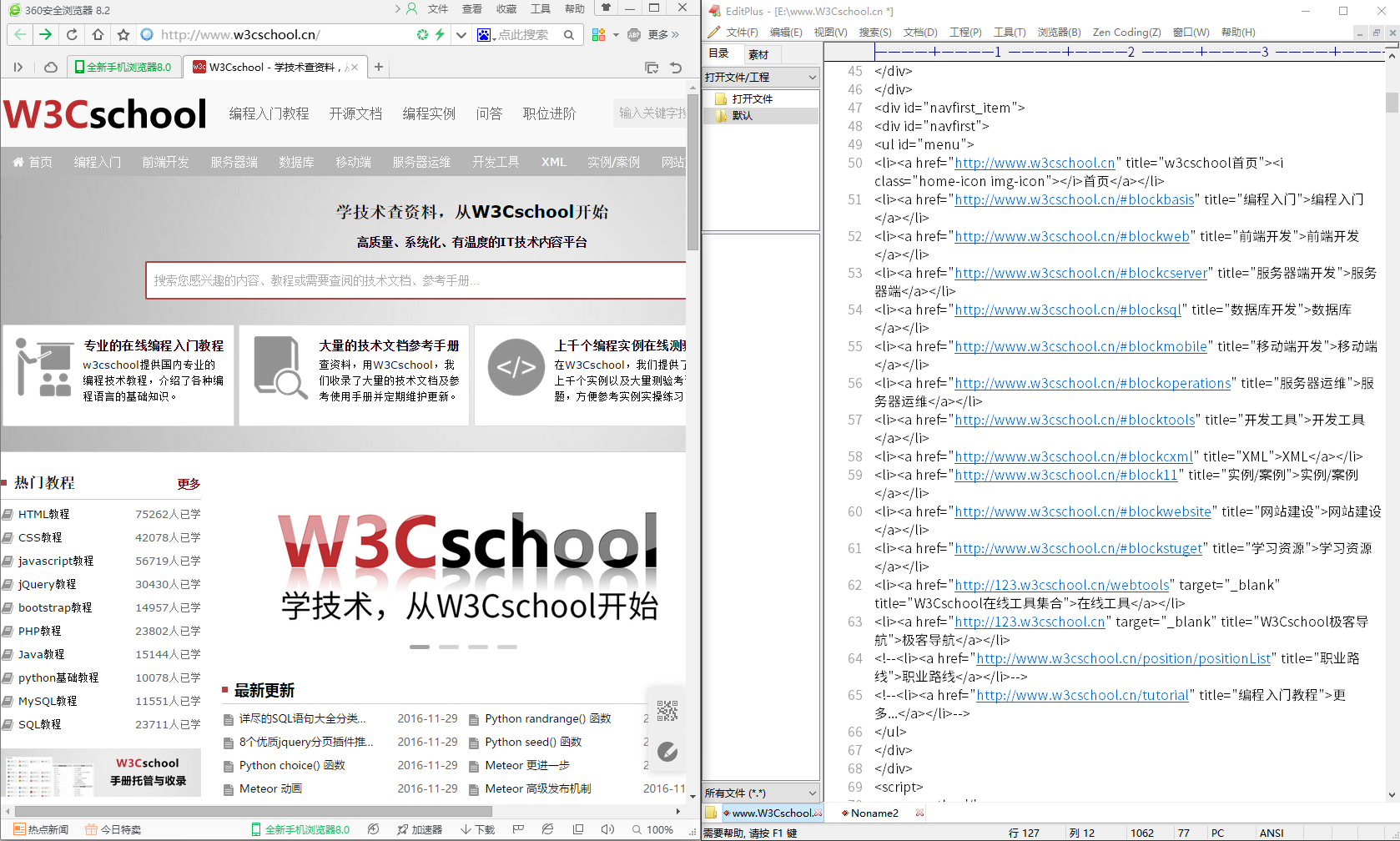
Task: Click the 加速器 accelerator in status bar
Action: (420, 829)
